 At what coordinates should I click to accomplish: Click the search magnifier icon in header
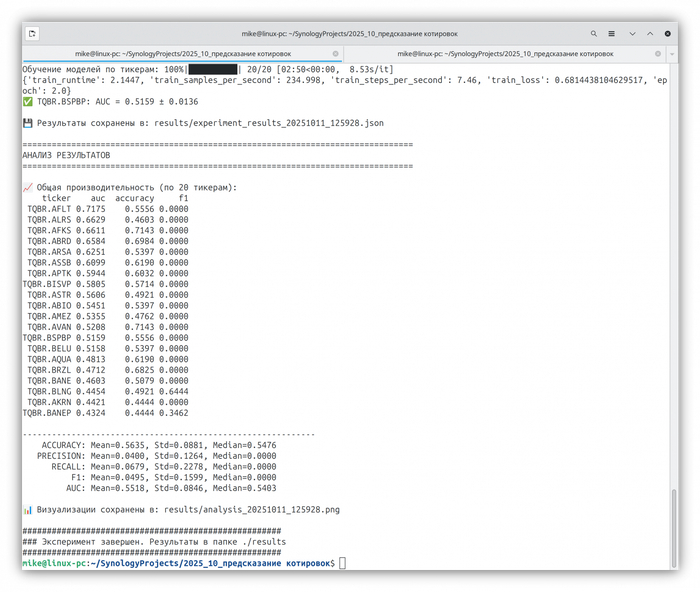click(x=594, y=33)
